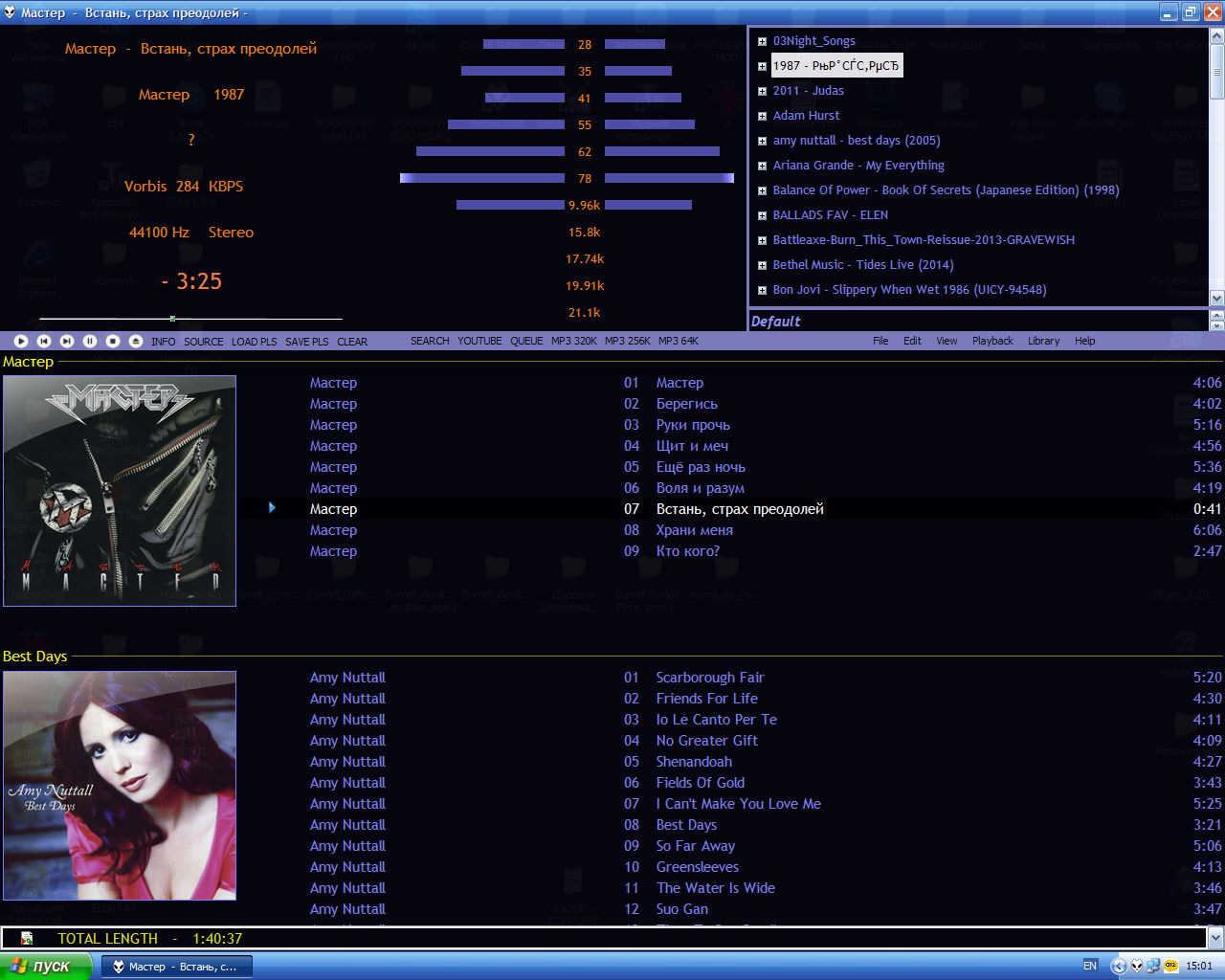Screen dimensions: 1225x980
Task: Stop playback with the stop icon
Action: [113, 341]
